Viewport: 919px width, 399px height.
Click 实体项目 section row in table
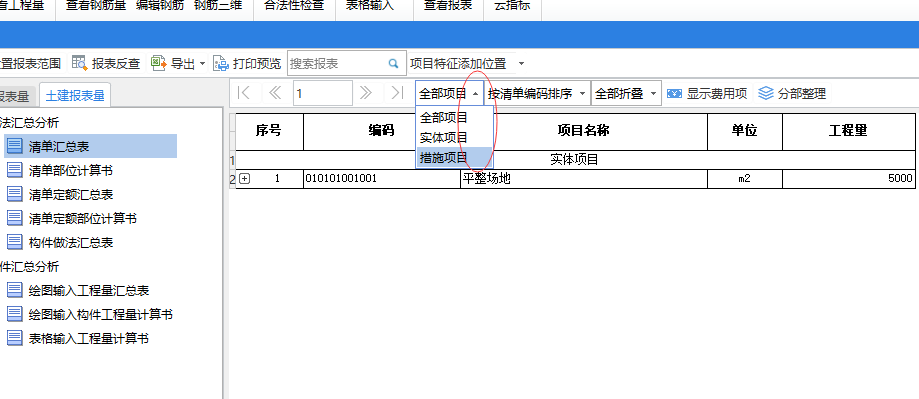tap(575, 159)
